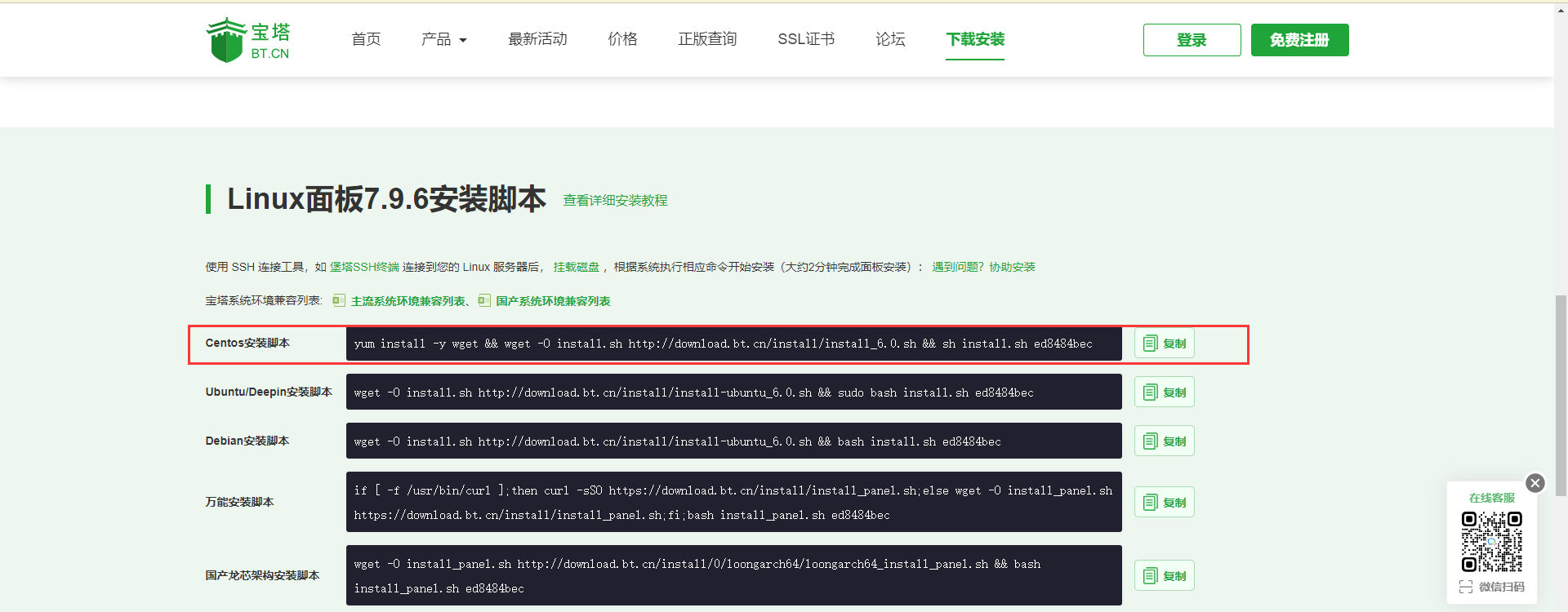Screen dimensions: 1568x612
Task: Copy the Ubuntu/Deepin install script
Action: (1164, 392)
